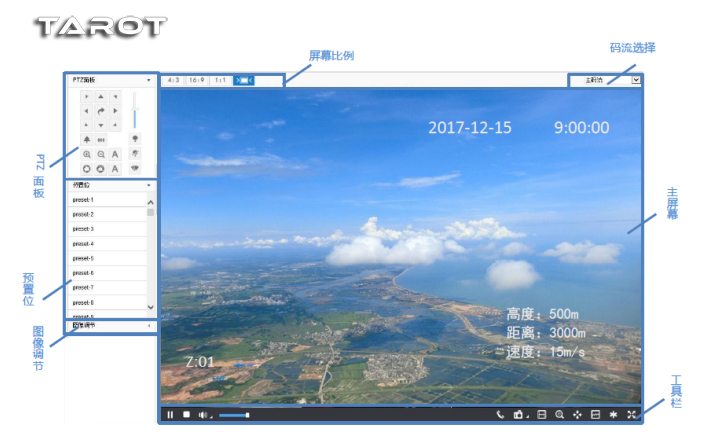Image resolution: width=720 pixels, height=440 pixels.
Task: Pan camera left with PTZ left arrow
Action: point(86,111)
